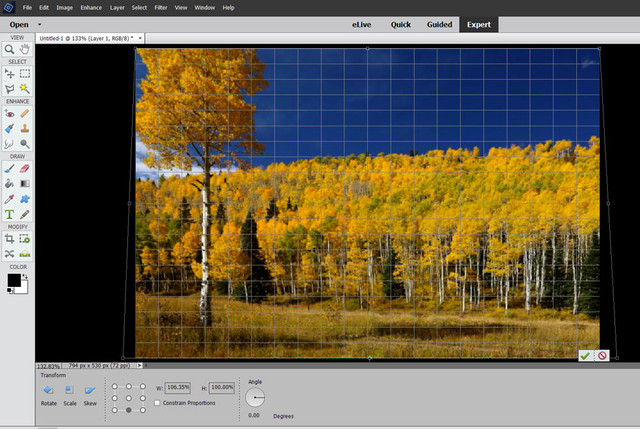Switch to the eLive tab
Screen dimensions: 640x429
pos(362,24)
